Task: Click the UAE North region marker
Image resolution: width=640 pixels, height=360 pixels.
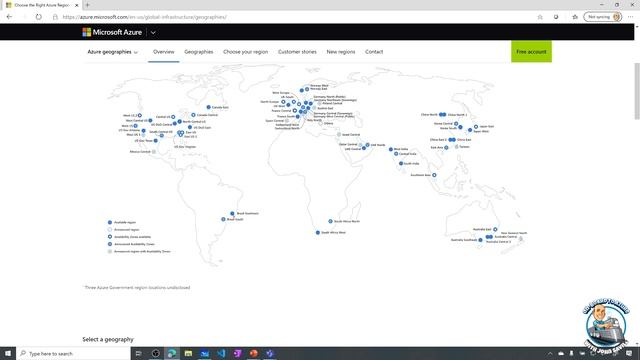Action: [367, 145]
